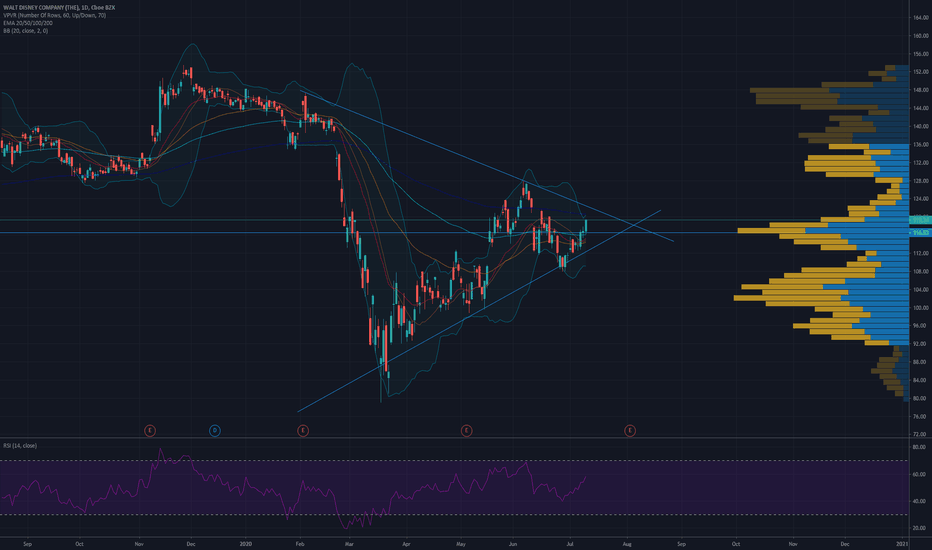Click the Feb label on time axis
932x550 pixels.
[300, 544]
